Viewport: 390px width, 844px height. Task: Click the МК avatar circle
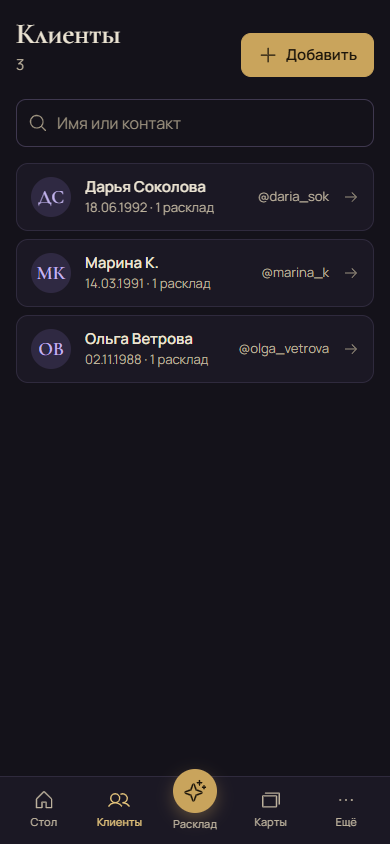tap(51, 273)
